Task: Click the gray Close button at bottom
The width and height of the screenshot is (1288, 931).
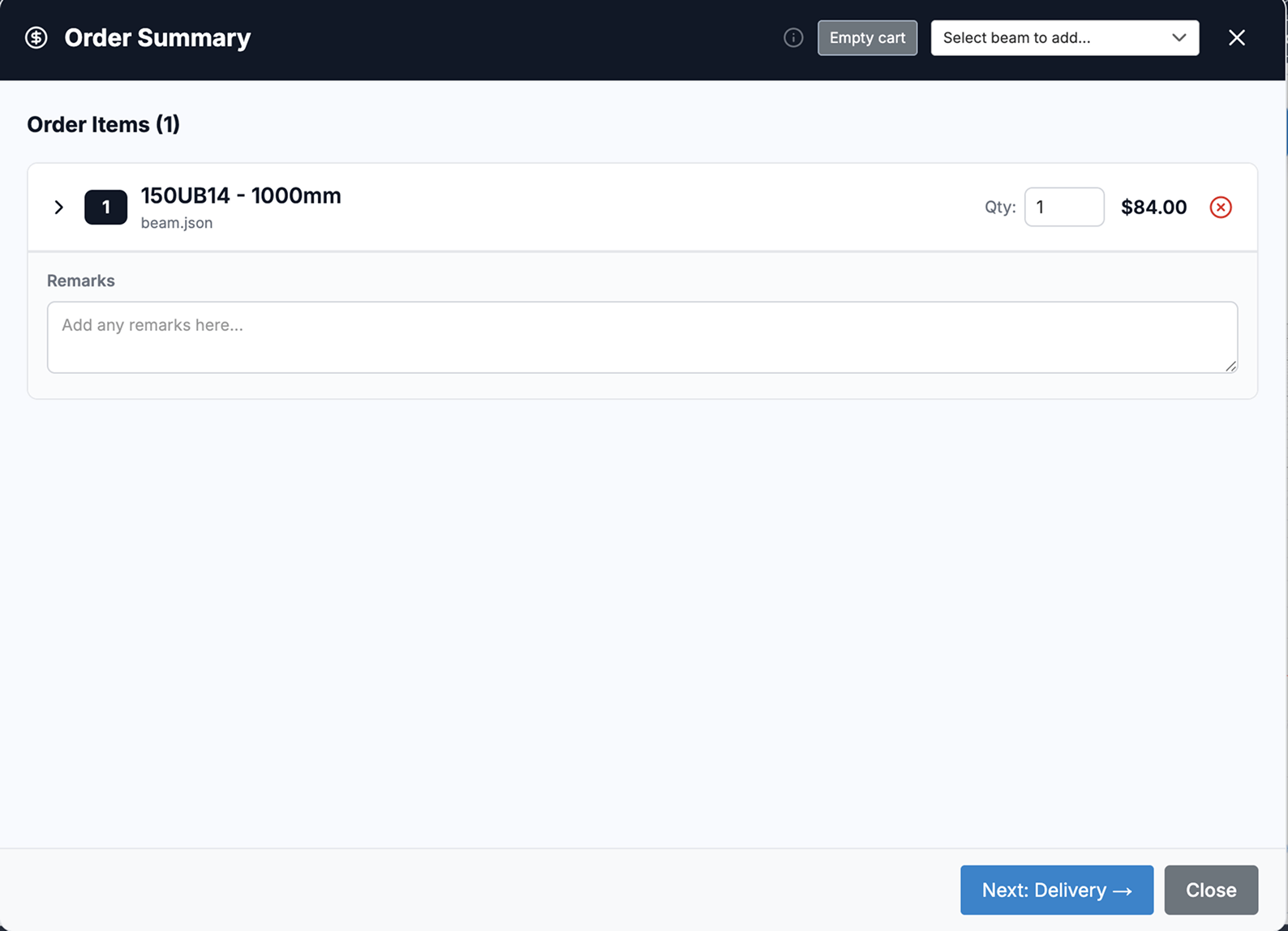Action: point(1210,890)
